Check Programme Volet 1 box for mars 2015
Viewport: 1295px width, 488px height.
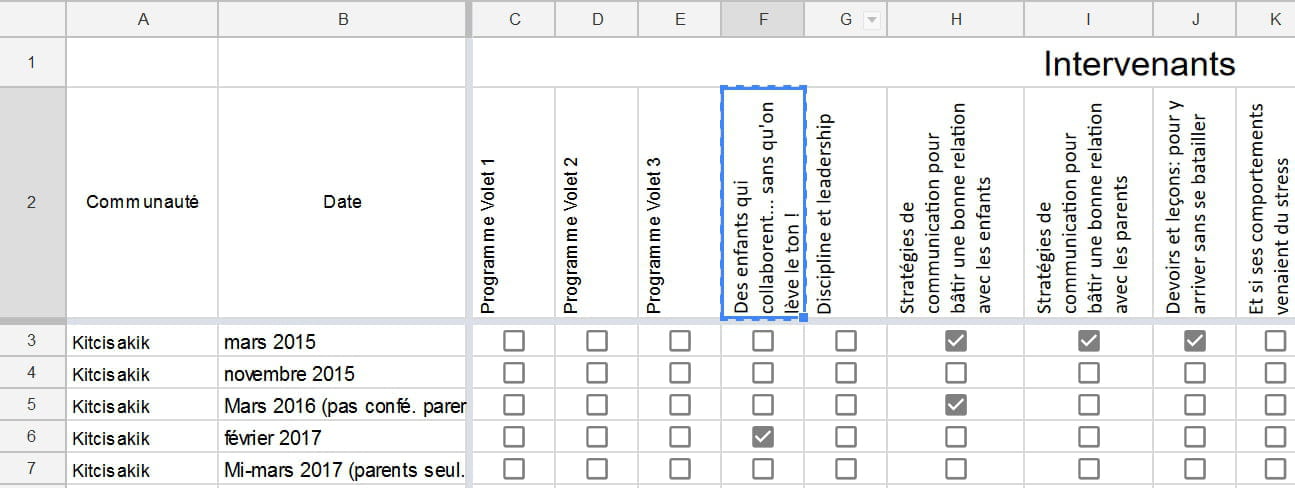pos(514,341)
